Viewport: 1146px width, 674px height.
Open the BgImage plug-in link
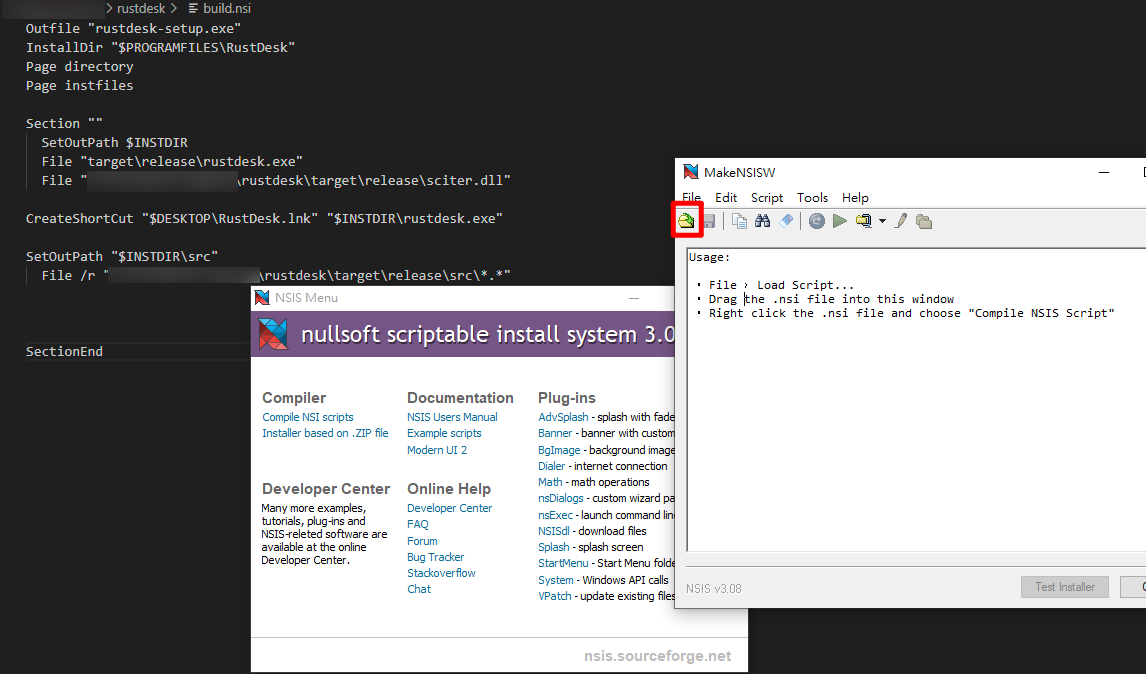pos(559,450)
